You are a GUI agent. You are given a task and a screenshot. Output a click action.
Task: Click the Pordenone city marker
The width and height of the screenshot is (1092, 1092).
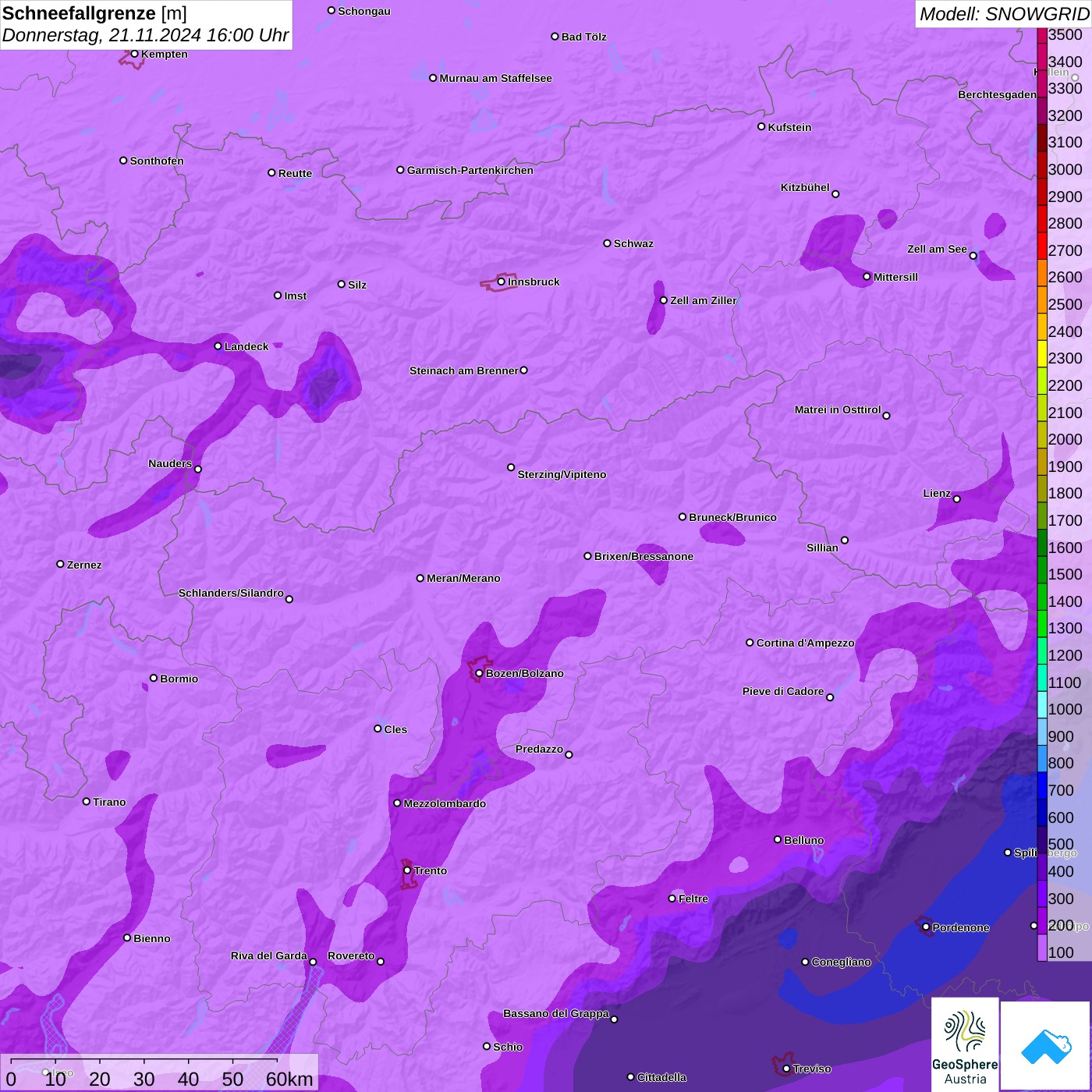coord(926,927)
